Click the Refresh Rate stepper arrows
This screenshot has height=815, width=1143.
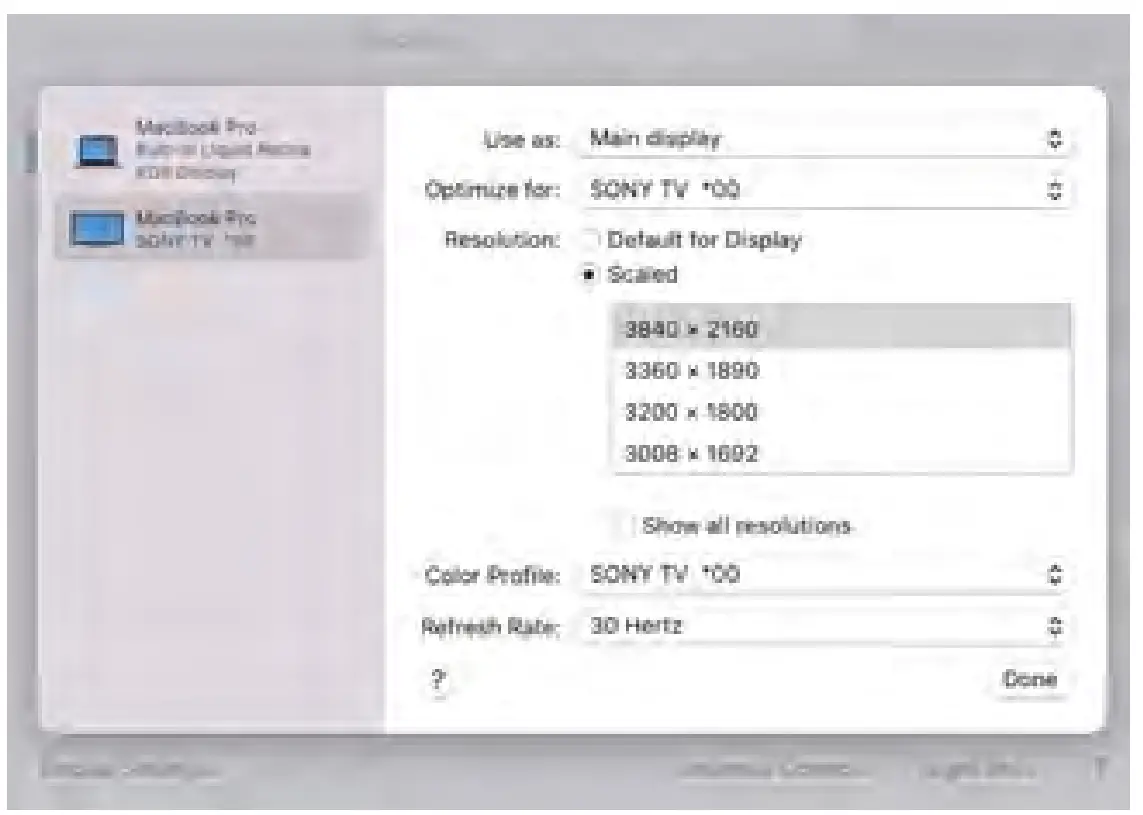coord(1054,626)
